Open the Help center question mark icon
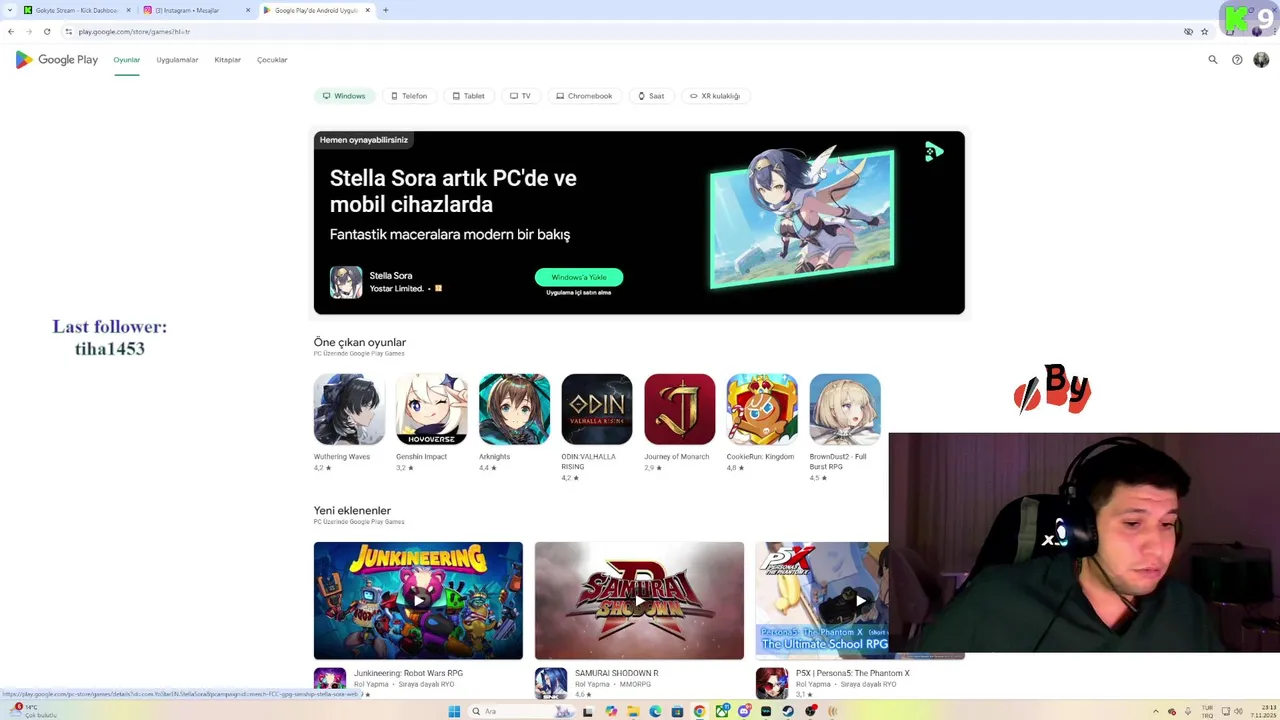The image size is (1280, 720). pos(1237,60)
